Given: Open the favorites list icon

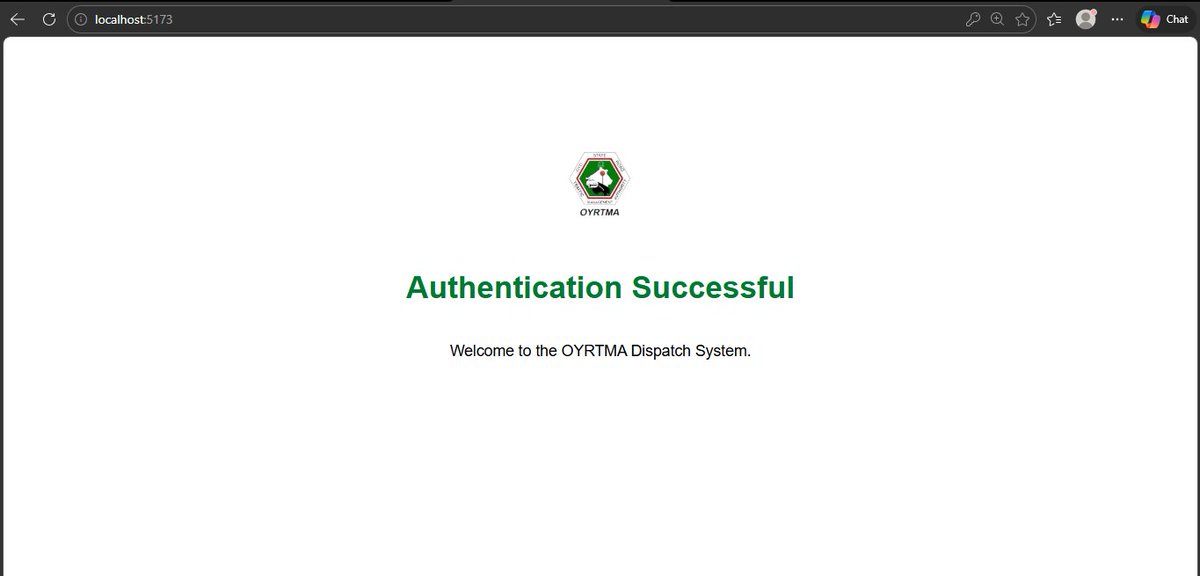Looking at the screenshot, I should click(x=1054, y=19).
